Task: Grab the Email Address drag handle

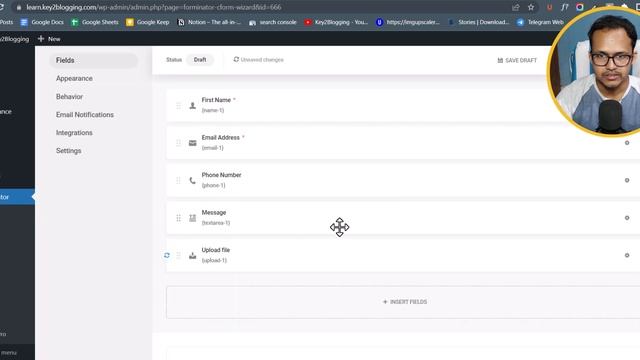Action: tap(178, 143)
